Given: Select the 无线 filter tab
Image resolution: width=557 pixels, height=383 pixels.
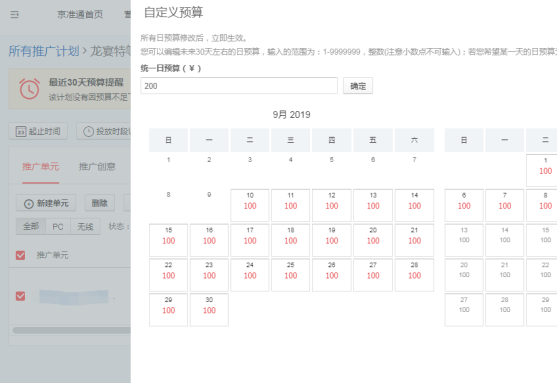Looking at the screenshot, I should 85,226.
